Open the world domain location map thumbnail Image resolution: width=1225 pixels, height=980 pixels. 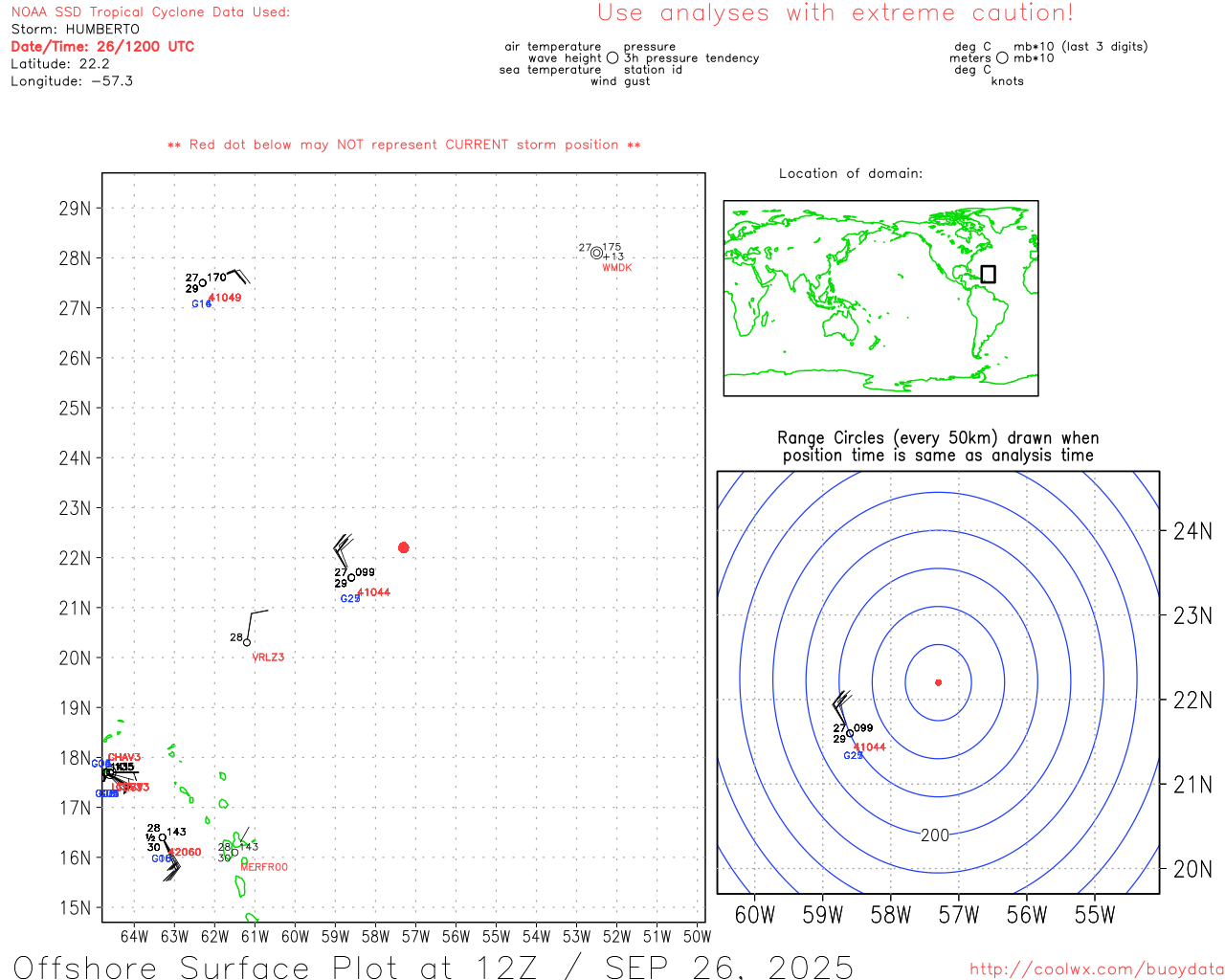880,298
